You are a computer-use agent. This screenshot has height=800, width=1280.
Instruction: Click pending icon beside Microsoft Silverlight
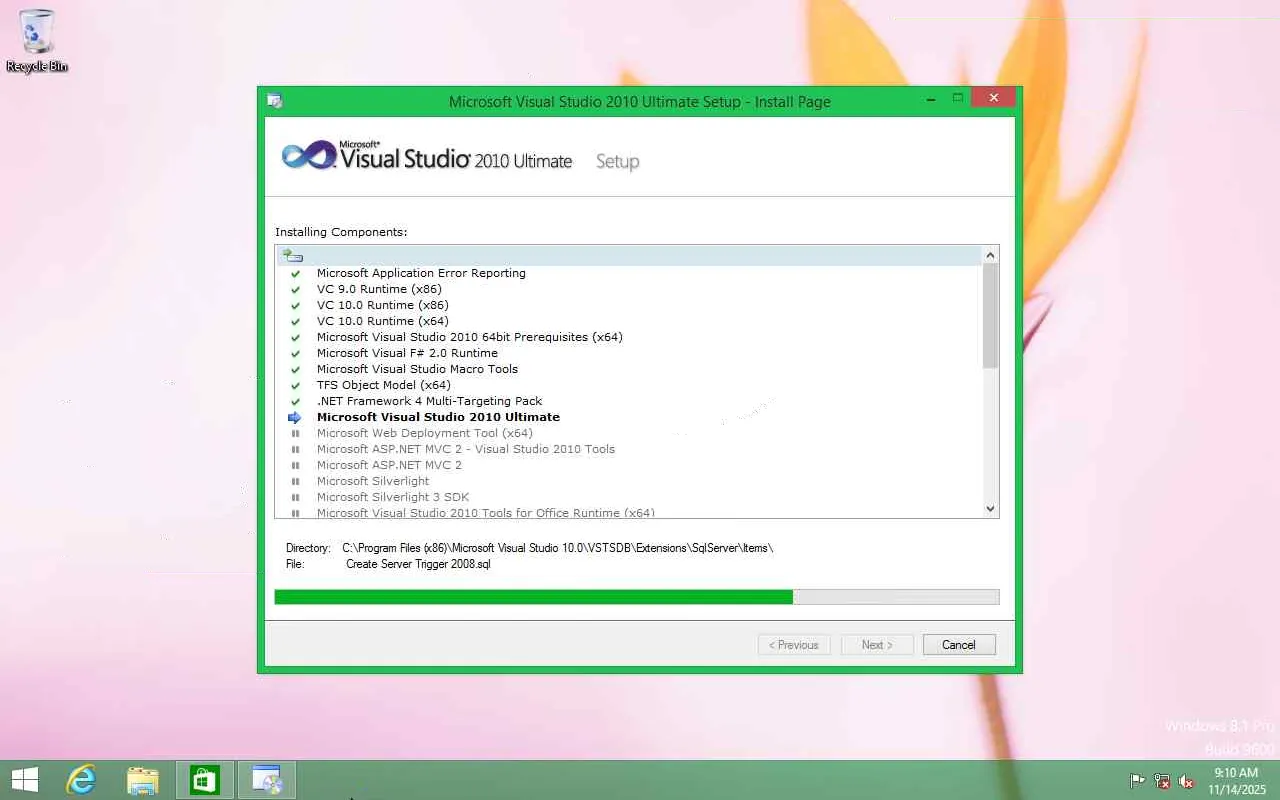tap(295, 481)
